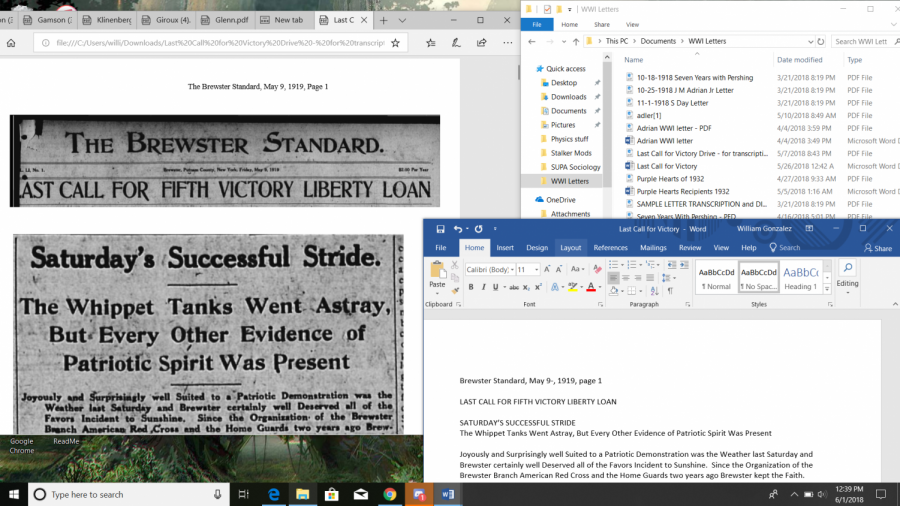Screen dimensions: 900x506
Task: Click the Edge address bar
Action: (x=220, y=43)
